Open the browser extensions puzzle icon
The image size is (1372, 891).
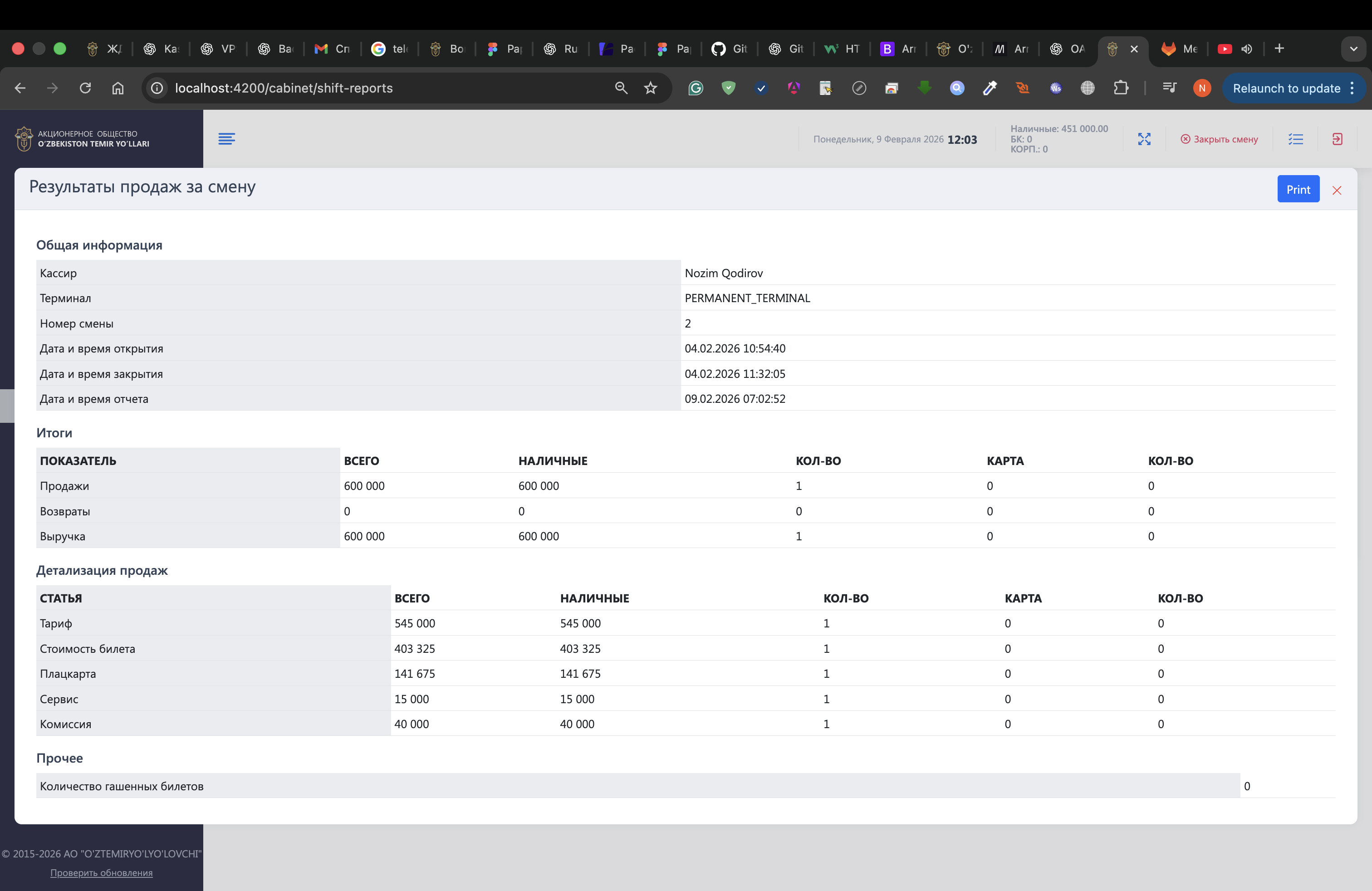point(1121,88)
